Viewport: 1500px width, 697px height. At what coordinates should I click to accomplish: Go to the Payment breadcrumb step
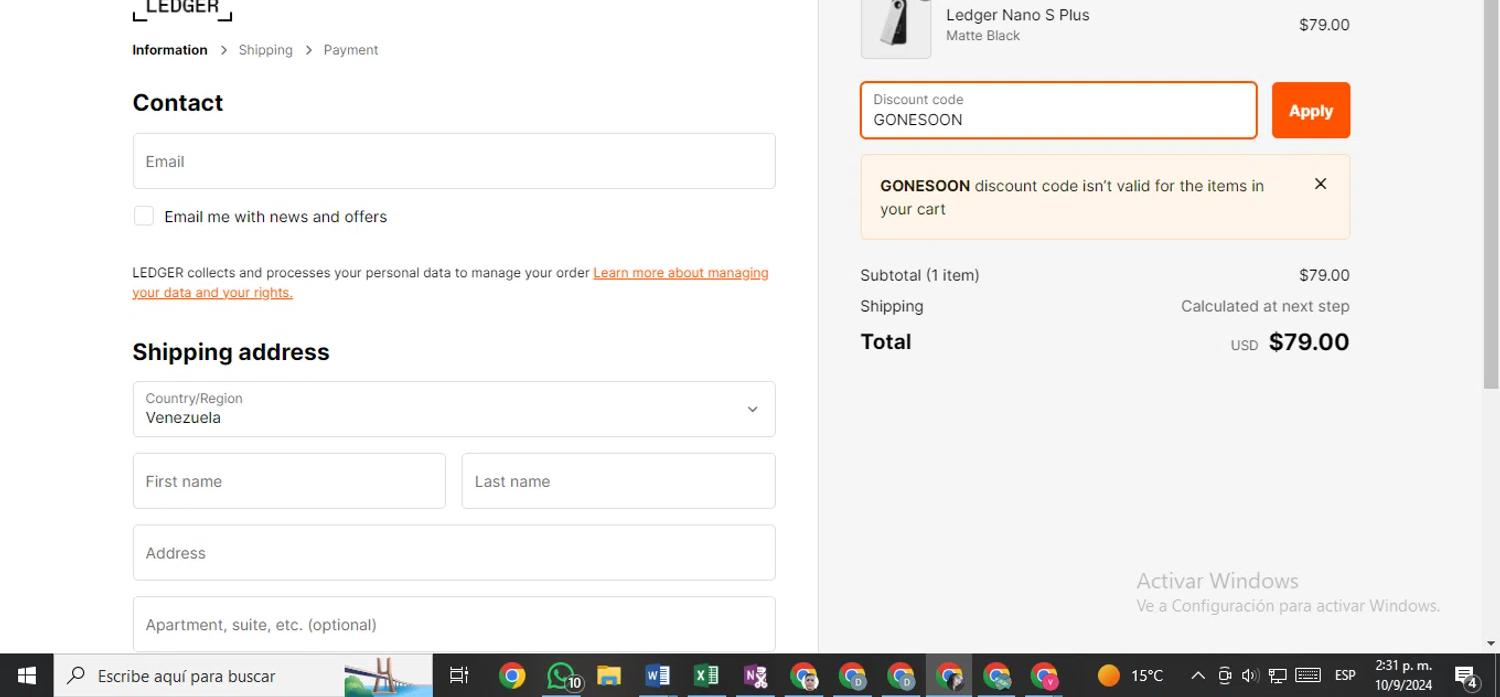(x=351, y=50)
